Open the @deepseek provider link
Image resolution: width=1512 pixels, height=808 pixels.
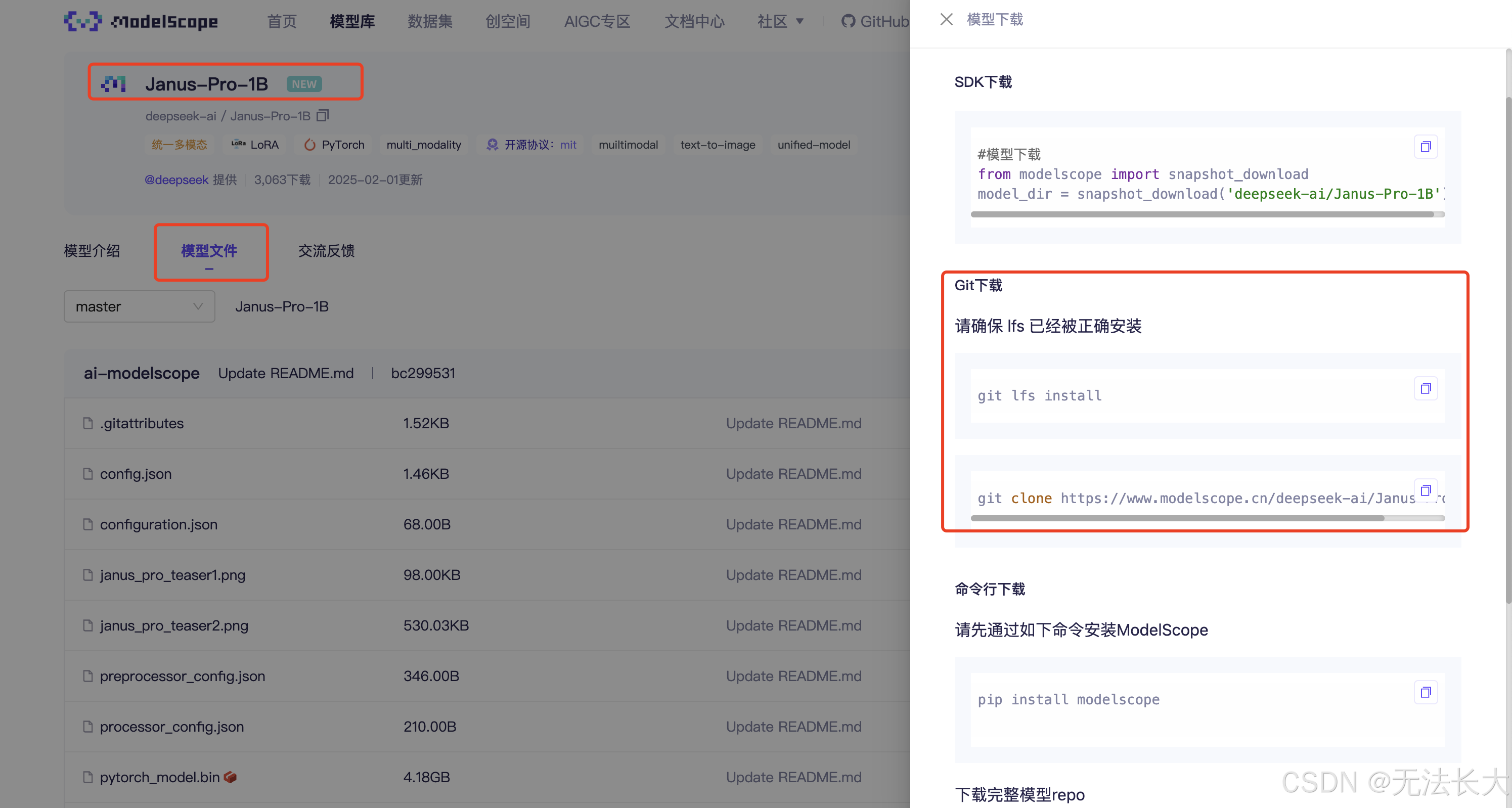pyautogui.click(x=176, y=179)
